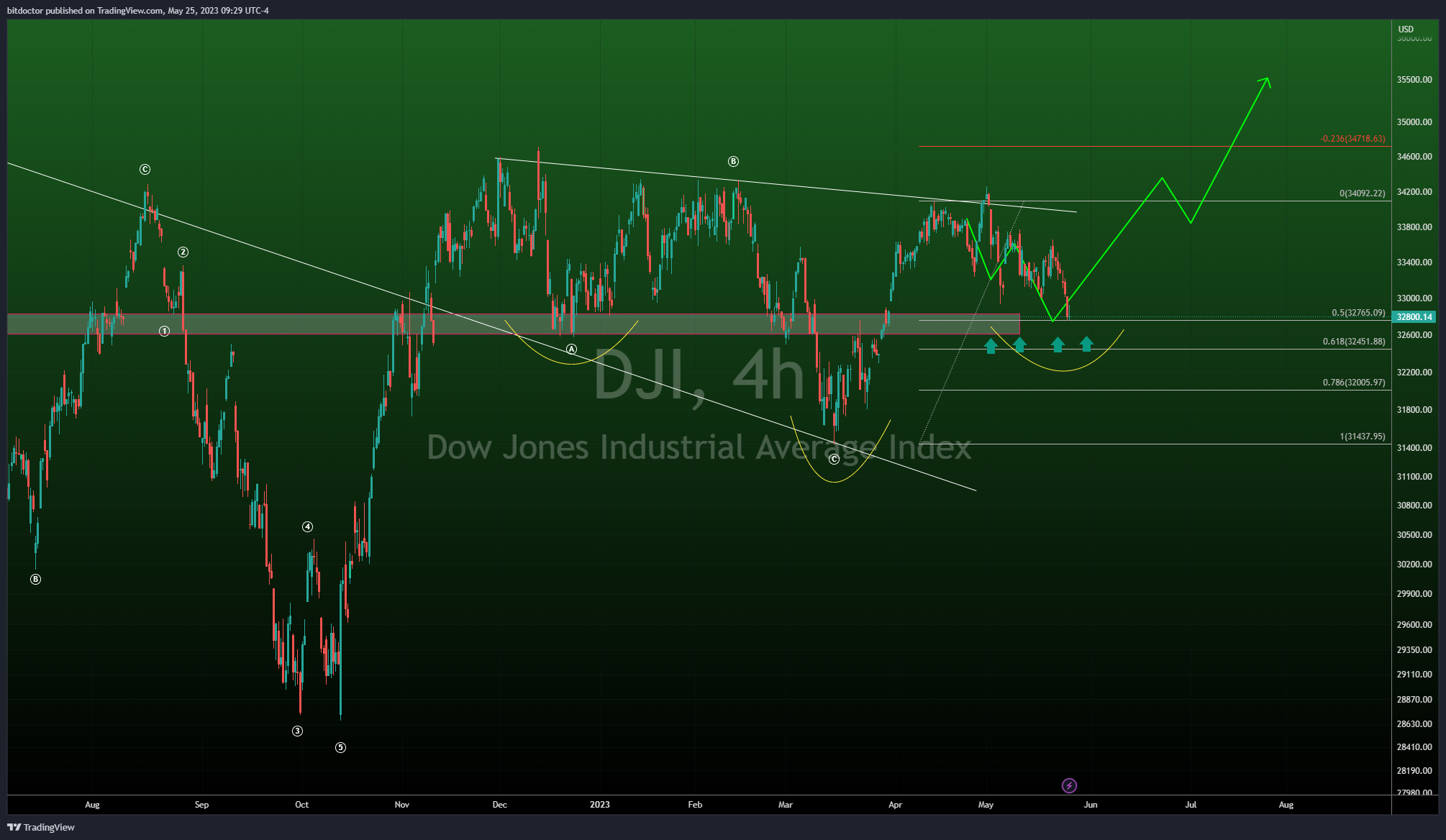The image size is (1446, 840).
Task: Click the 34200.00 price axis label
Action: click(x=1414, y=192)
